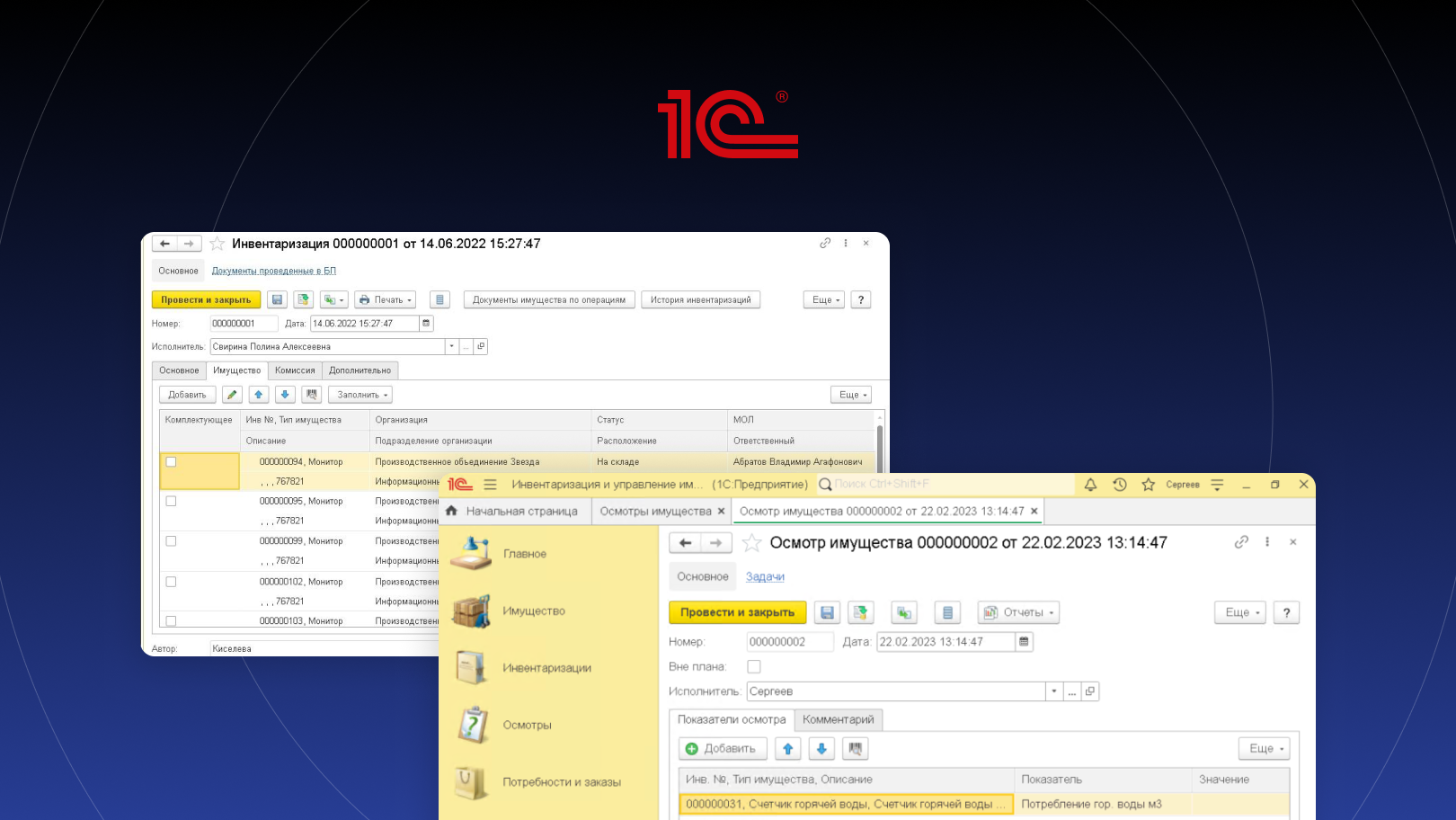
Task: Open the history clock icon
Action: [x=1119, y=485]
